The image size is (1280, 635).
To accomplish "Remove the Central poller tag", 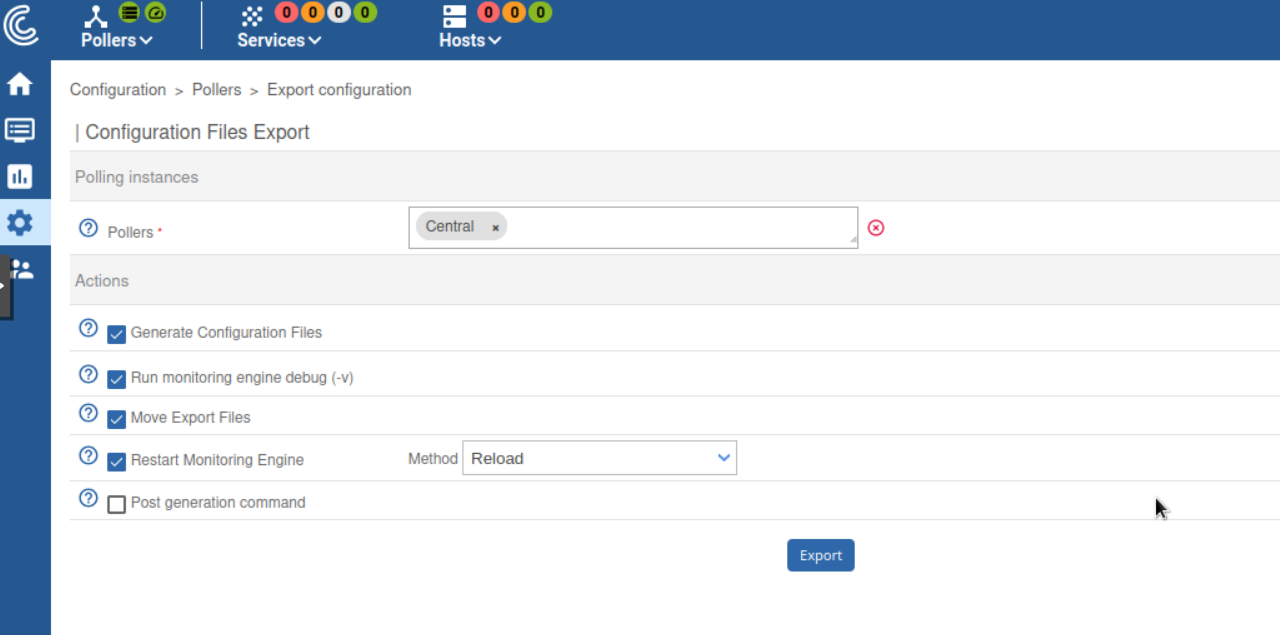I will pos(495,228).
